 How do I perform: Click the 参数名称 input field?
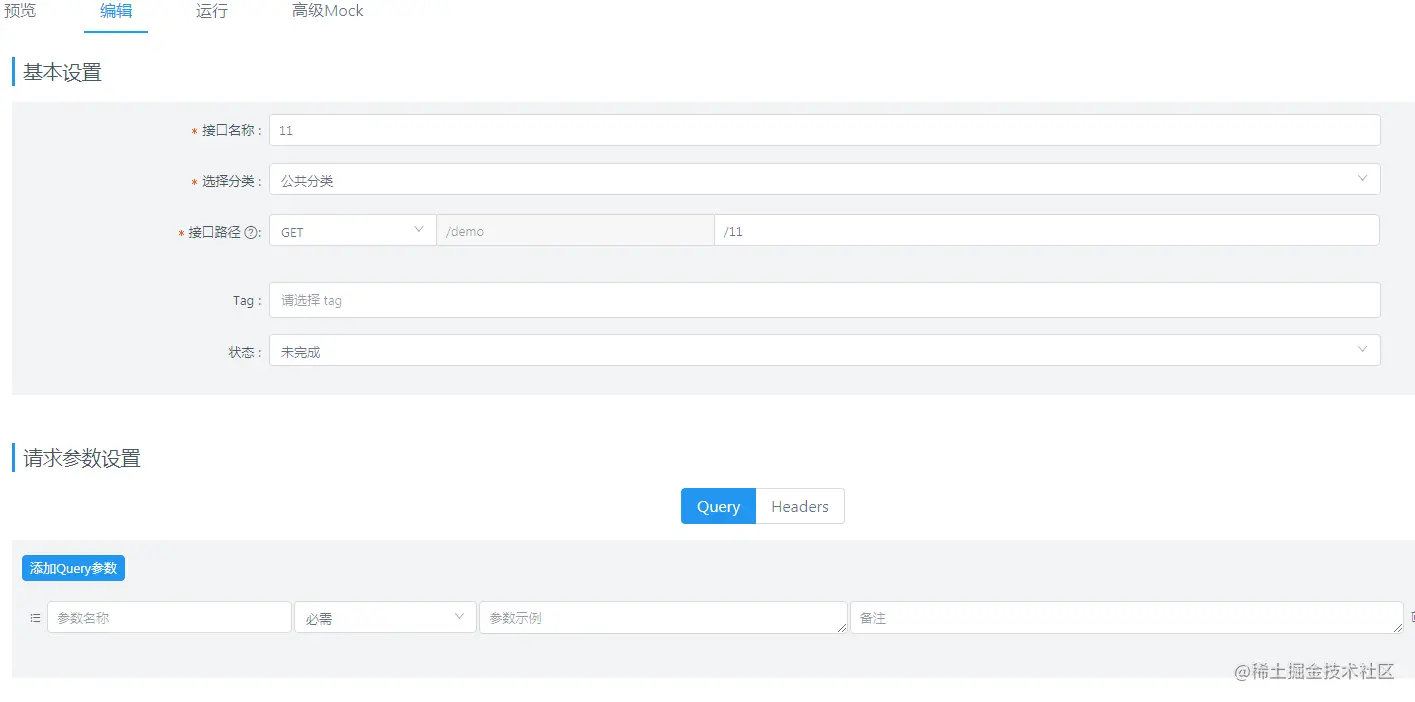point(169,617)
